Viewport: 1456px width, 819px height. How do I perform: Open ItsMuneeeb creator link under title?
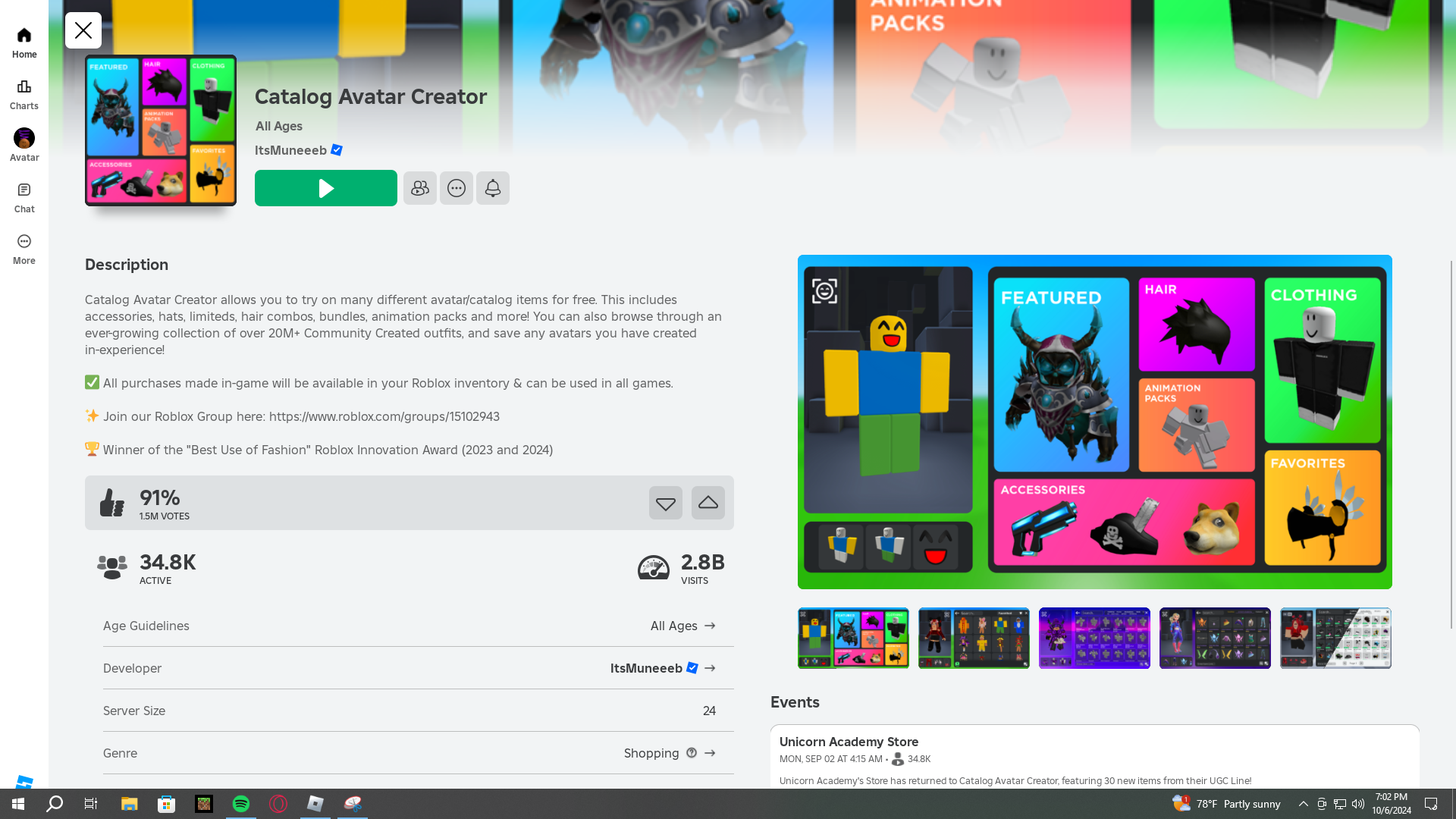[x=290, y=150]
